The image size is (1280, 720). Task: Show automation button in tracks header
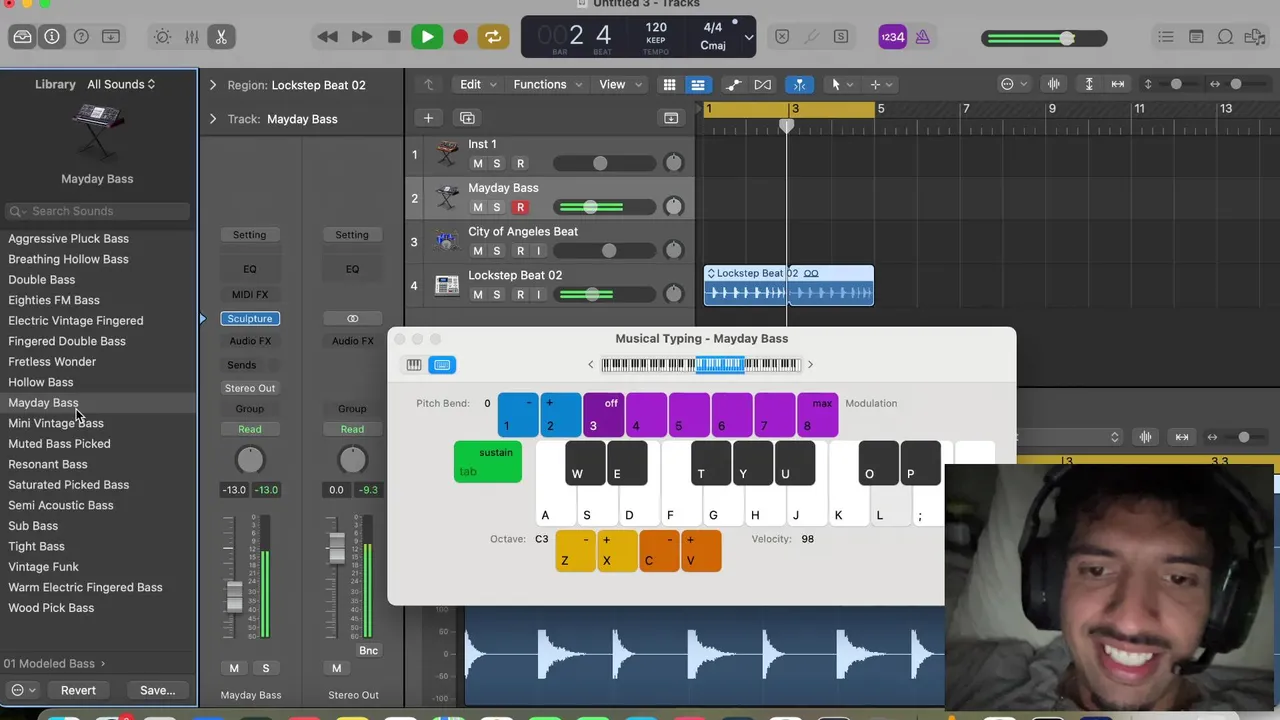coord(734,85)
